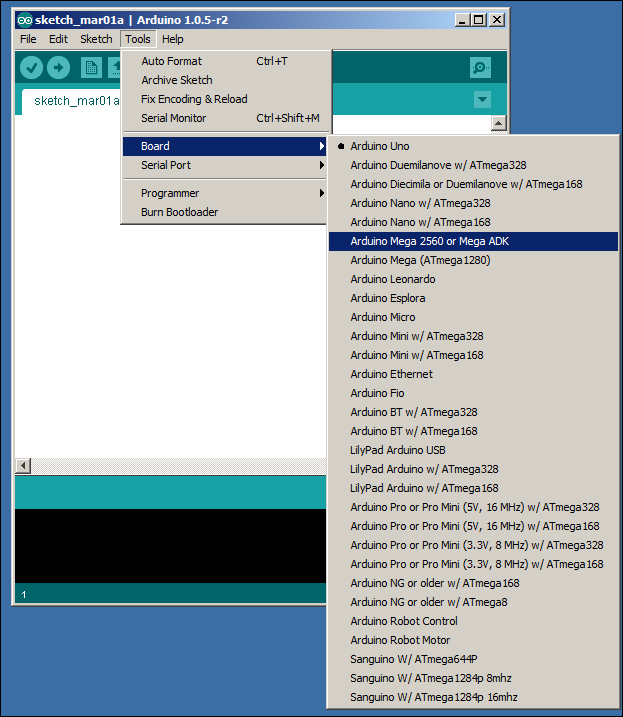The height and width of the screenshot is (717, 623).
Task: Select Sanguino W/ ATmega1284p 8mhz
Action: [x=473, y=678]
